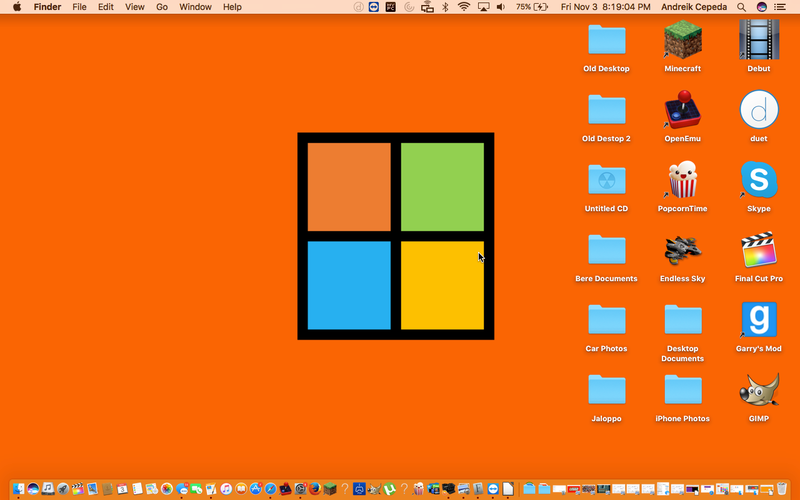Open the Finder menu

(x=47, y=7)
